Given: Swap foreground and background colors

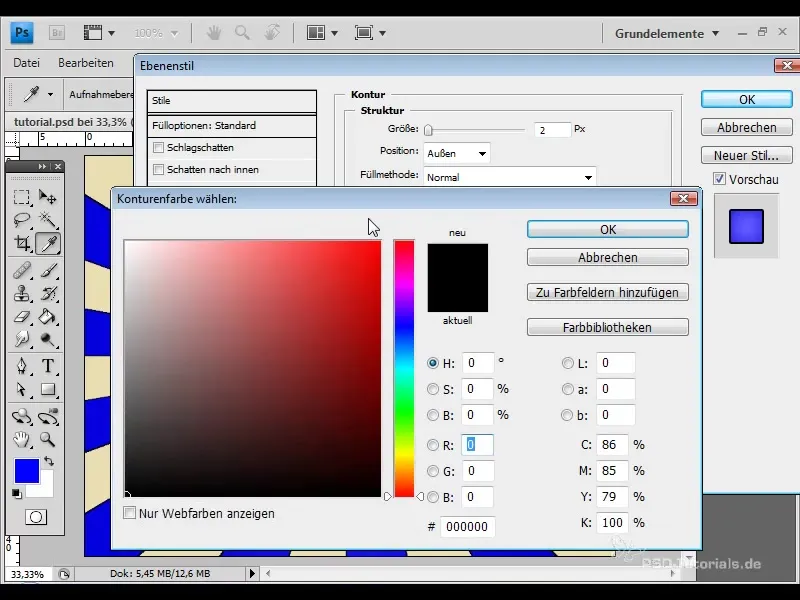Looking at the screenshot, I should tap(49, 461).
